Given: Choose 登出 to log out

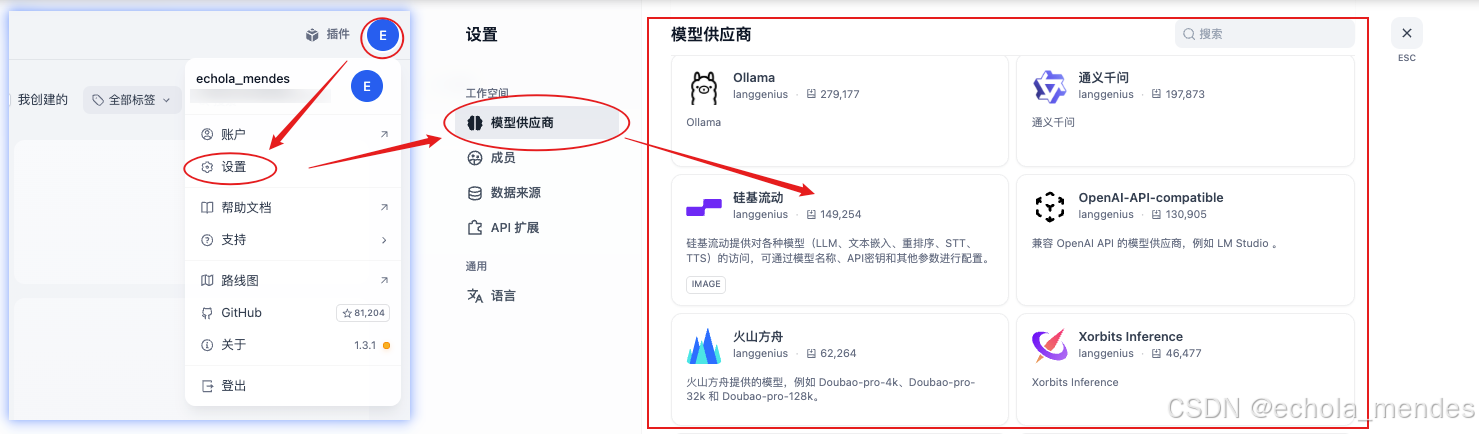Looking at the screenshot, I should point(293,386).
